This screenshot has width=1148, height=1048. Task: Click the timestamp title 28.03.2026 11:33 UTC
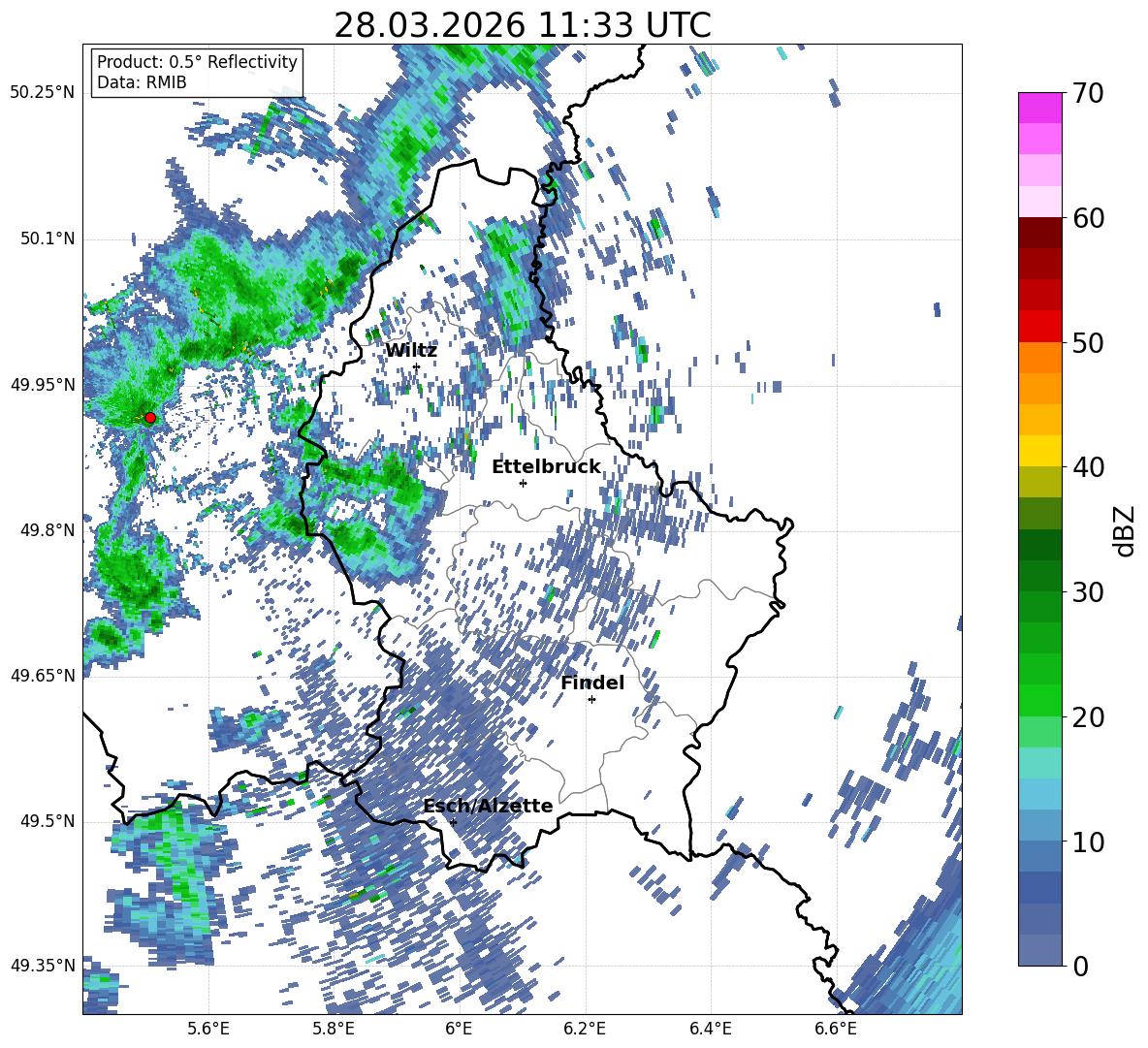(522, 25)
